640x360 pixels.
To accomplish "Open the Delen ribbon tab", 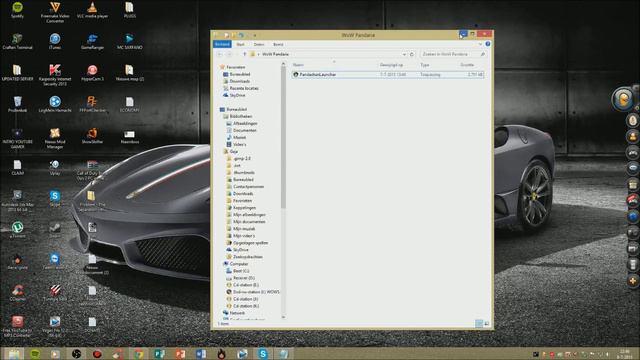I will 259,44.
